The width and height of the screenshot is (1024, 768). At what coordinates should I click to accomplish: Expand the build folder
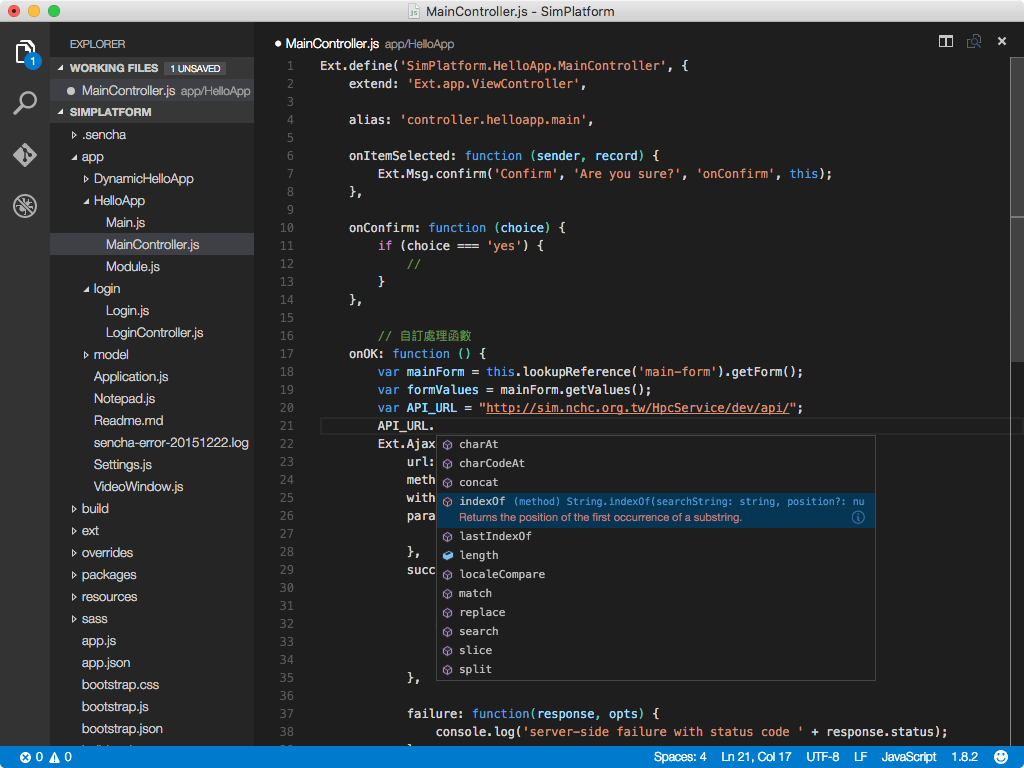pyautogui.click(x=95, y=508)
